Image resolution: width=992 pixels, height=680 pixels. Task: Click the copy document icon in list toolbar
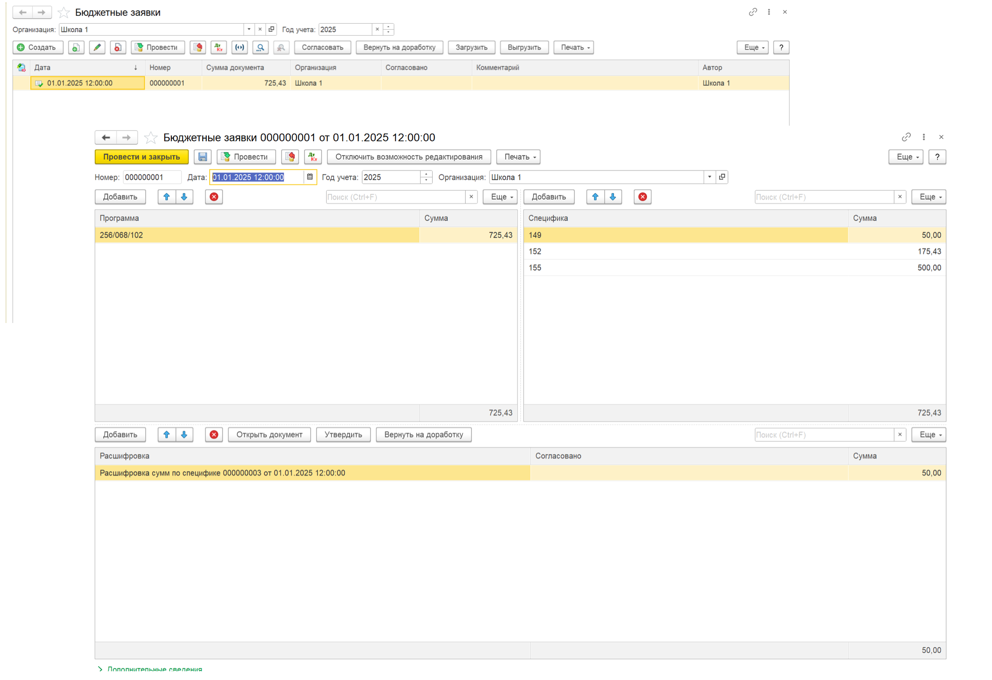tap(76, 47)
